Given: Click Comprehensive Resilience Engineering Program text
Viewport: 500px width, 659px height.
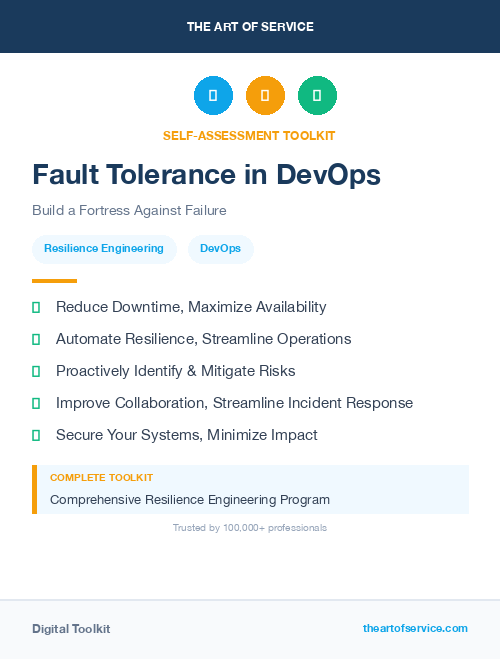Looking at the screenshot, I should point(190,500).
